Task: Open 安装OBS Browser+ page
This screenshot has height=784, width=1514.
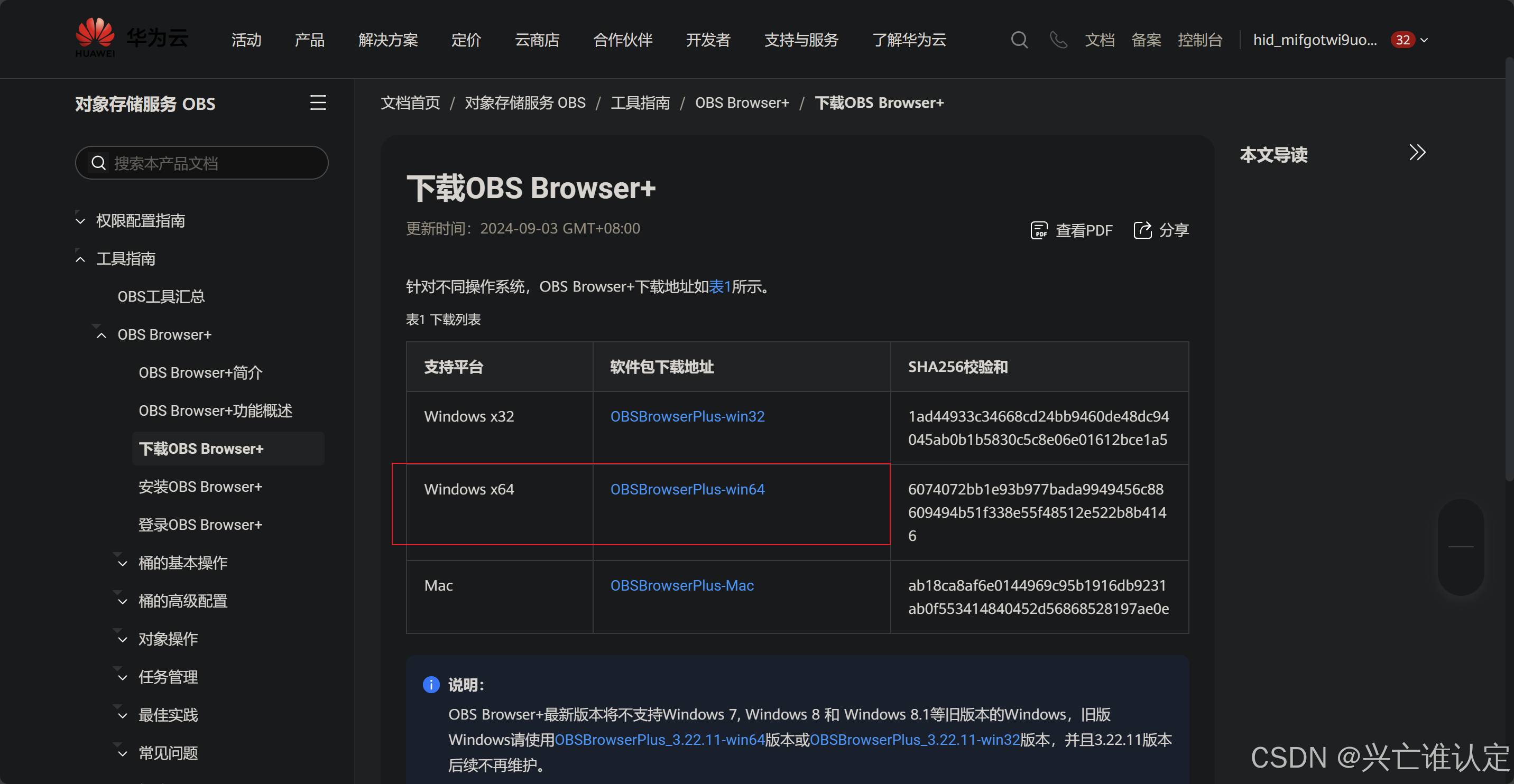Action: 200,487
